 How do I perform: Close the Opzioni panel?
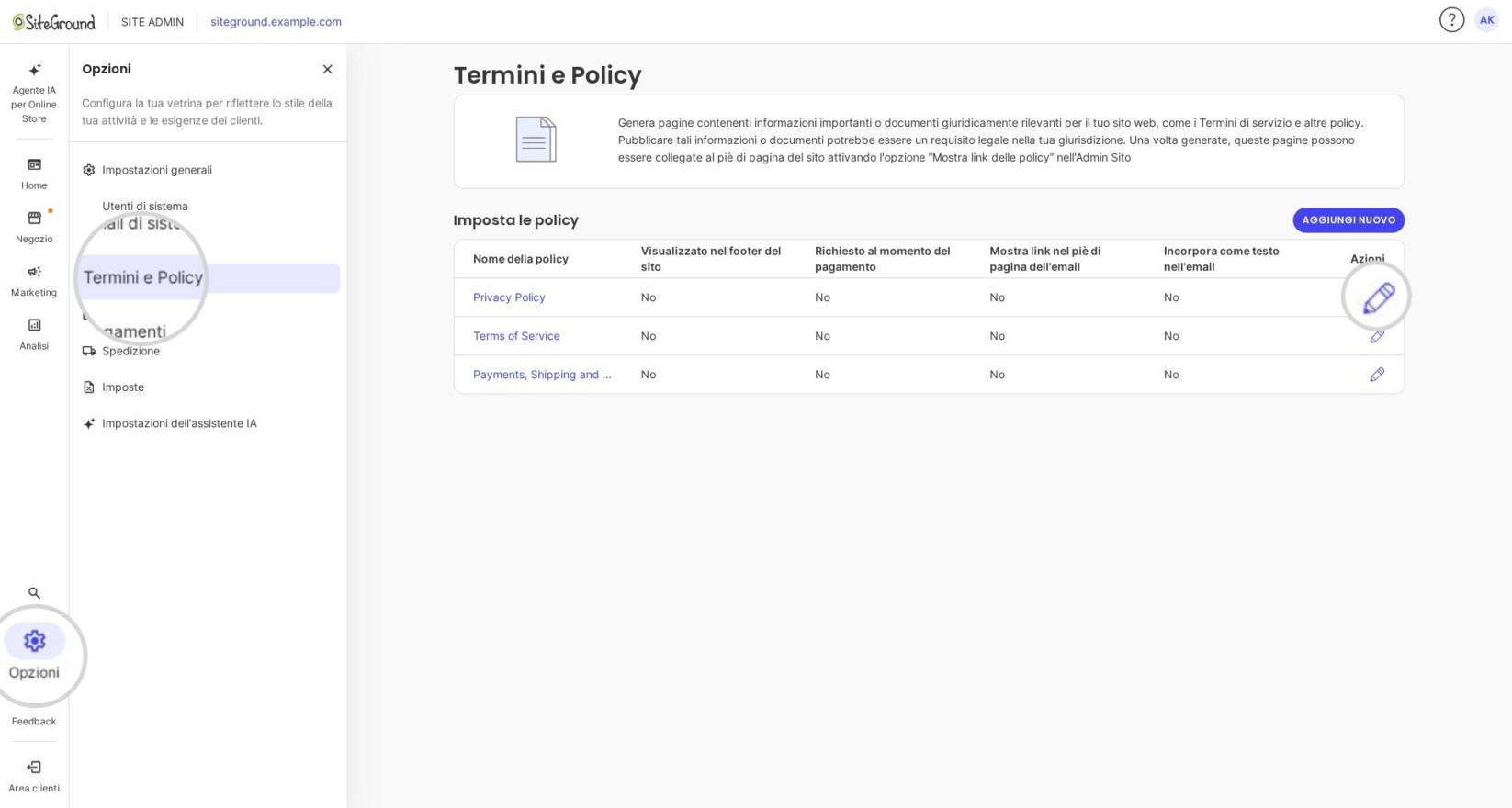pyautogui.click(x=327, y=69)
